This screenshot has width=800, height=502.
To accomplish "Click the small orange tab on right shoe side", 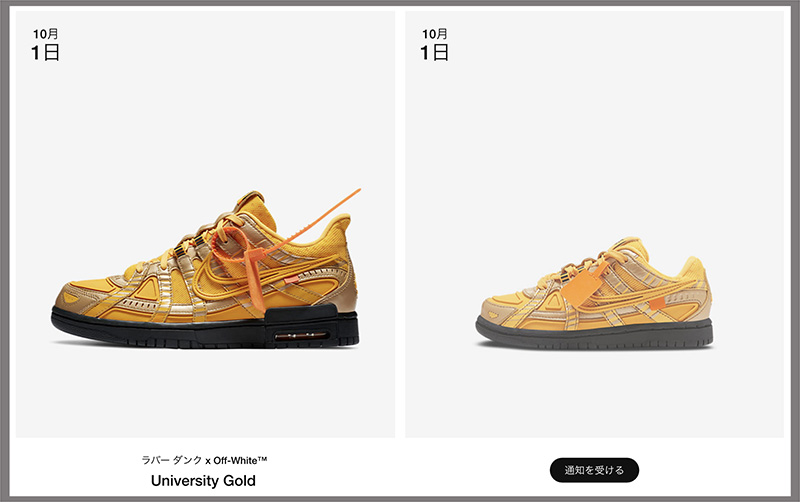I will coord(657,304).
